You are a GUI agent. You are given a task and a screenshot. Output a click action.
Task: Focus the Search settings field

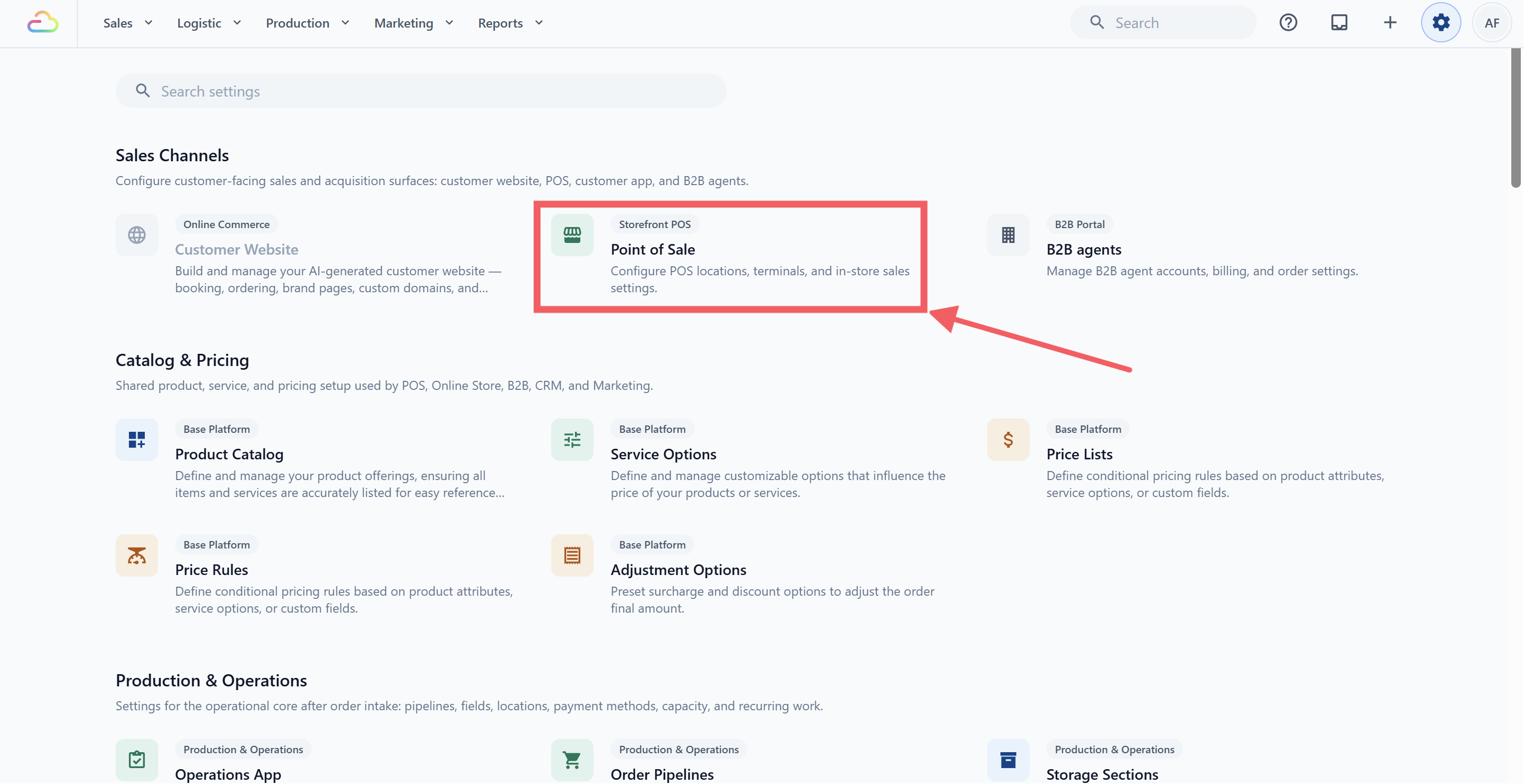pyautogui.click(x=421, y=91)
